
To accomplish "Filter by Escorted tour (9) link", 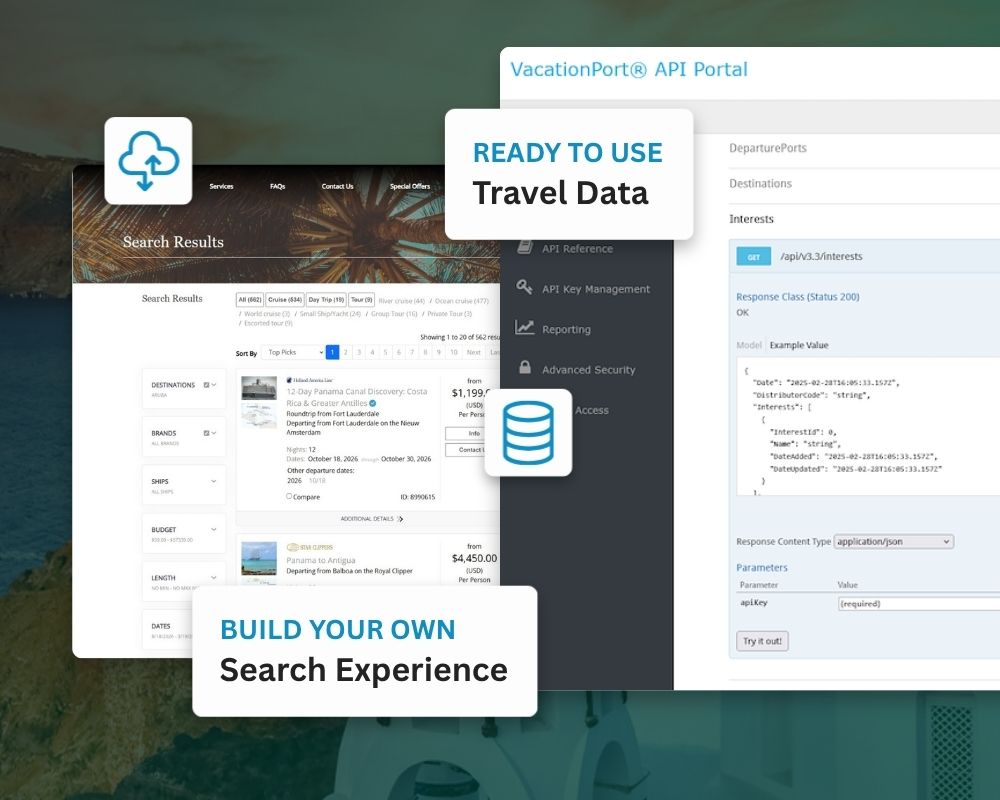I will coord(268,323).
